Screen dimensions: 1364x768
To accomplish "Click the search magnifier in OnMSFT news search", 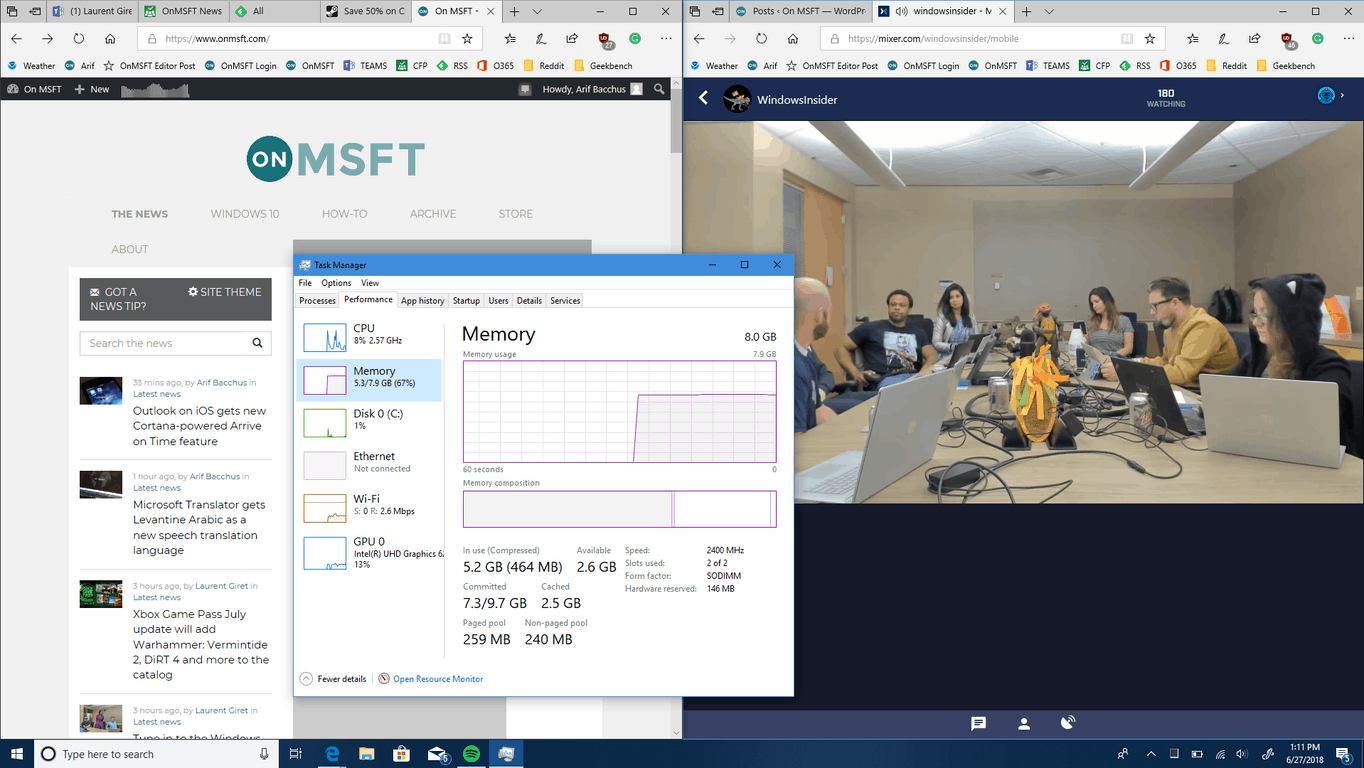I will pos(257,343).
